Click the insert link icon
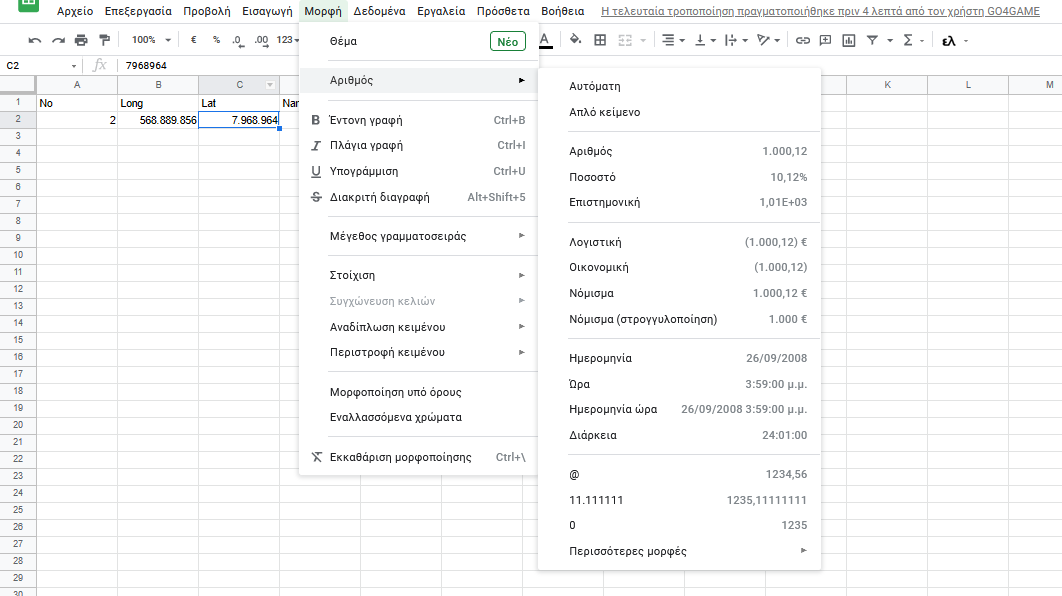1062x596 pixels. 803,41
